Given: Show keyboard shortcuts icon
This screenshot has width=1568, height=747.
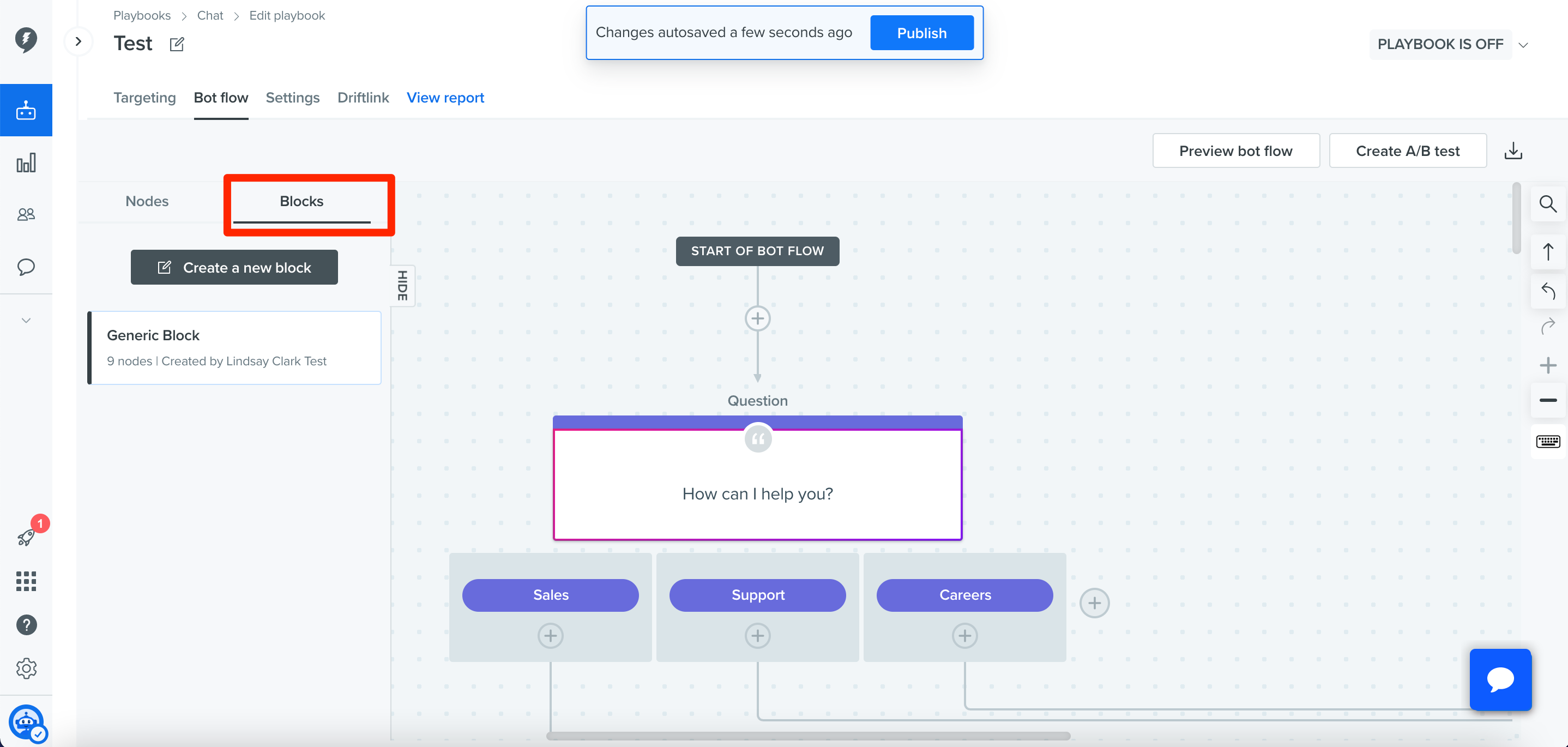Looking at the screenshot, I should [1548, 441].
